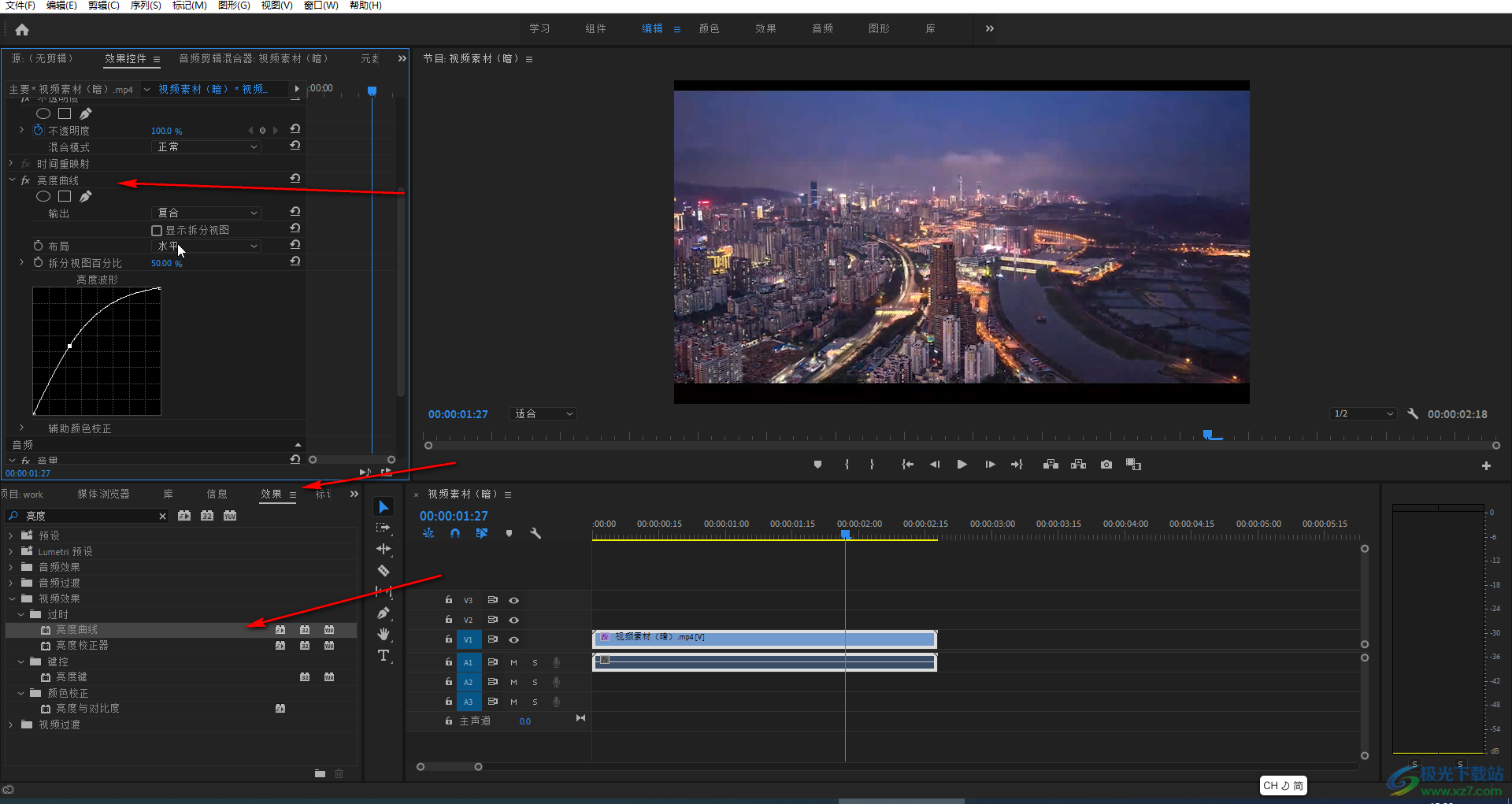The image size is (1512, 804).
Task: Expand 辅助颜色校正 section
Action: click(x=22, y=428)
